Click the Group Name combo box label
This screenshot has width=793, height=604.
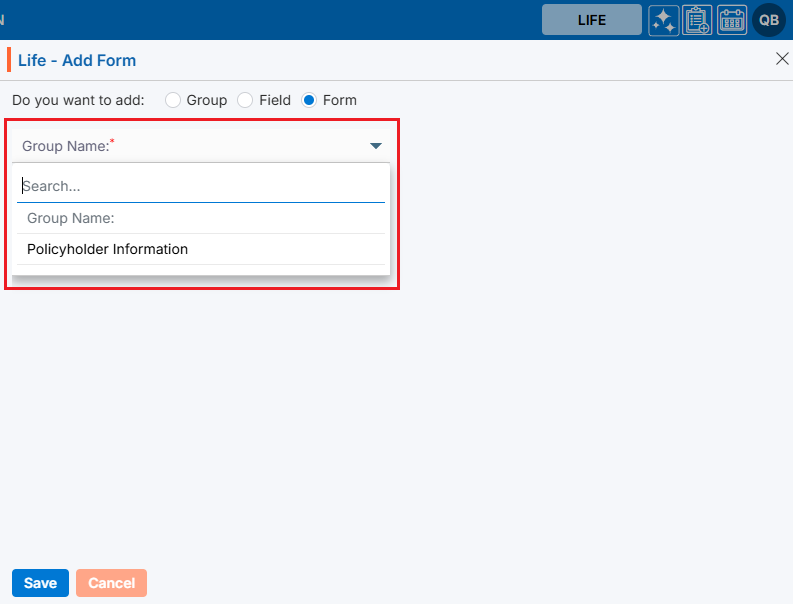[x=65, y=146]
